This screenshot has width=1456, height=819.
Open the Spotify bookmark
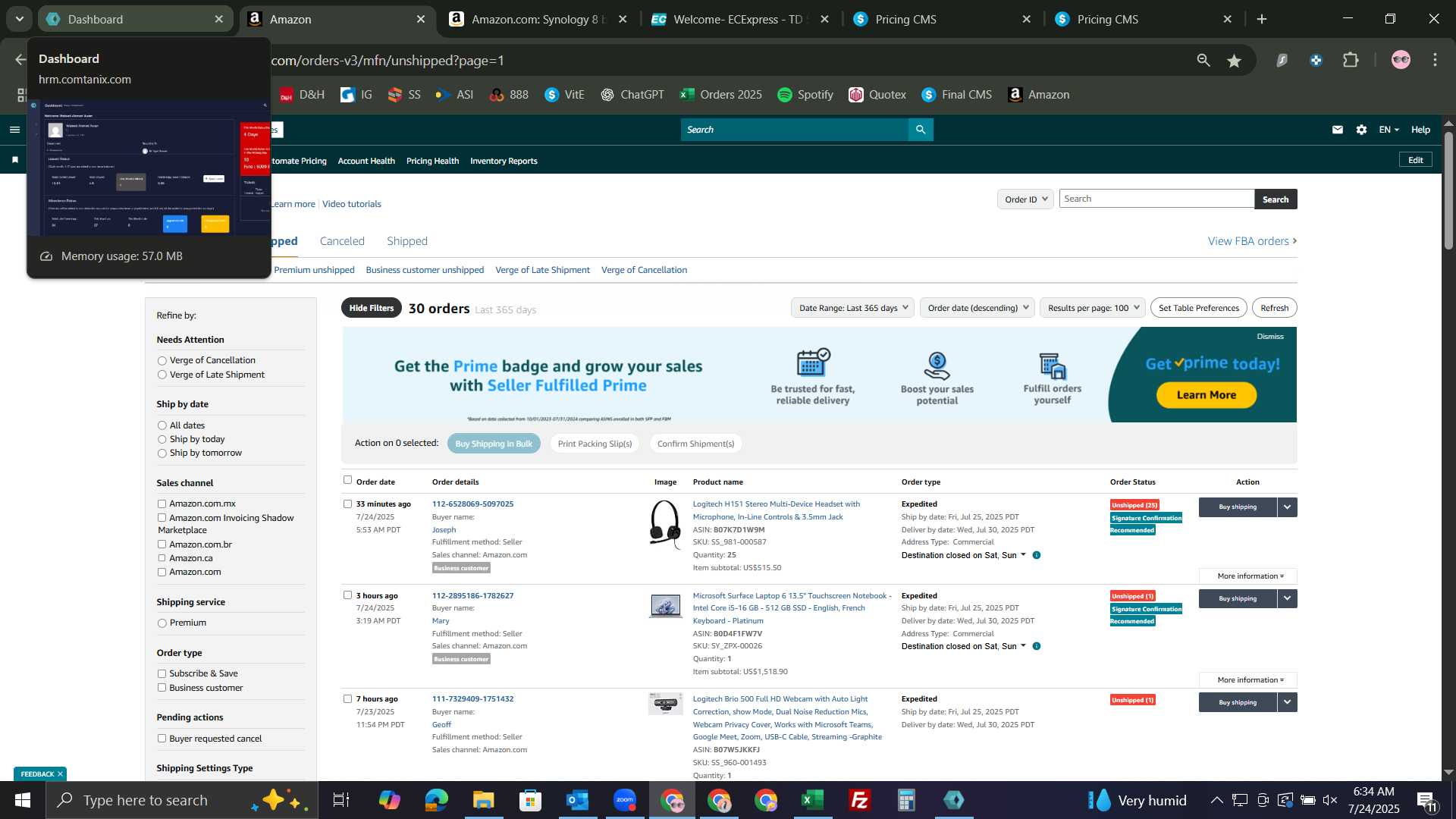coord(805,95)
